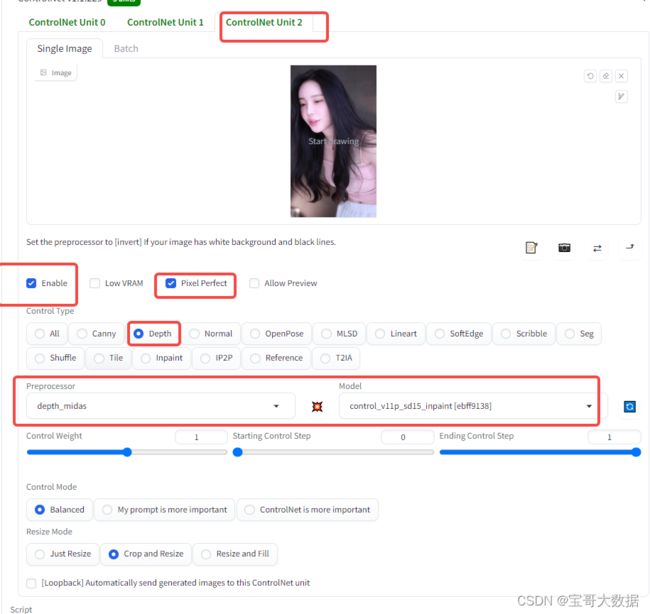Viewport: 650px width, 614px height.
Task: Select the Lineart control type
Action: (x=396, y=334)
